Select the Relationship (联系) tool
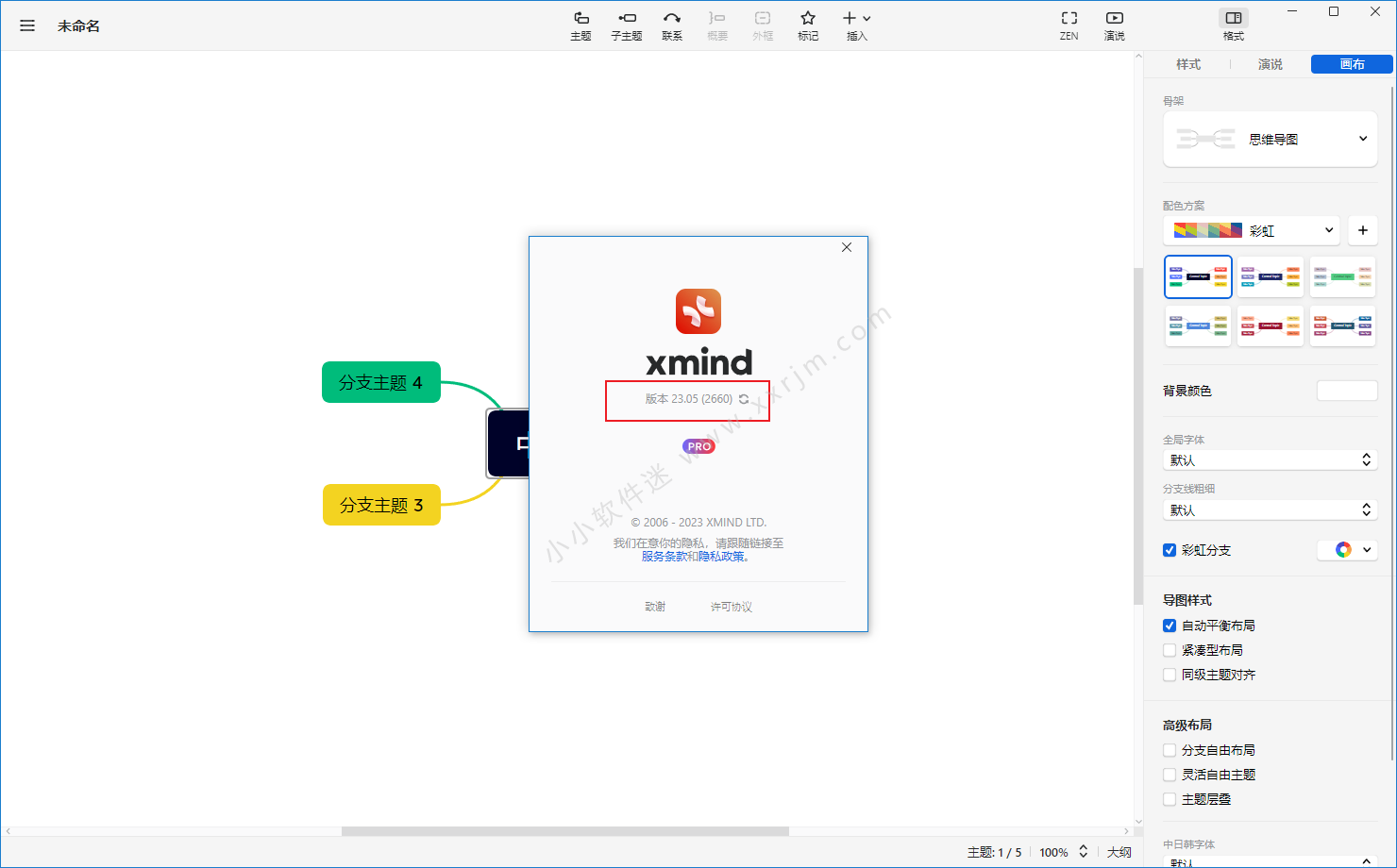 point(671,25)
